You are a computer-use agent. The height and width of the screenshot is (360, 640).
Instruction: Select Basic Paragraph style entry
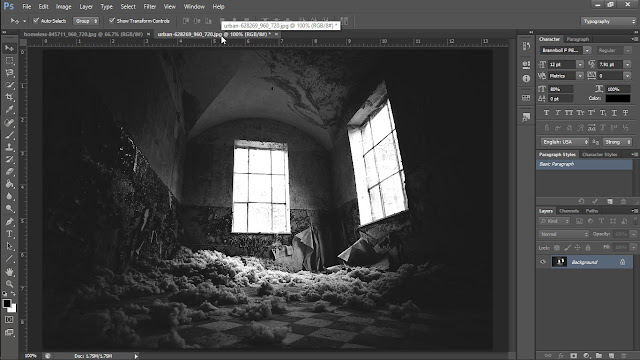(x=584, y=164)
